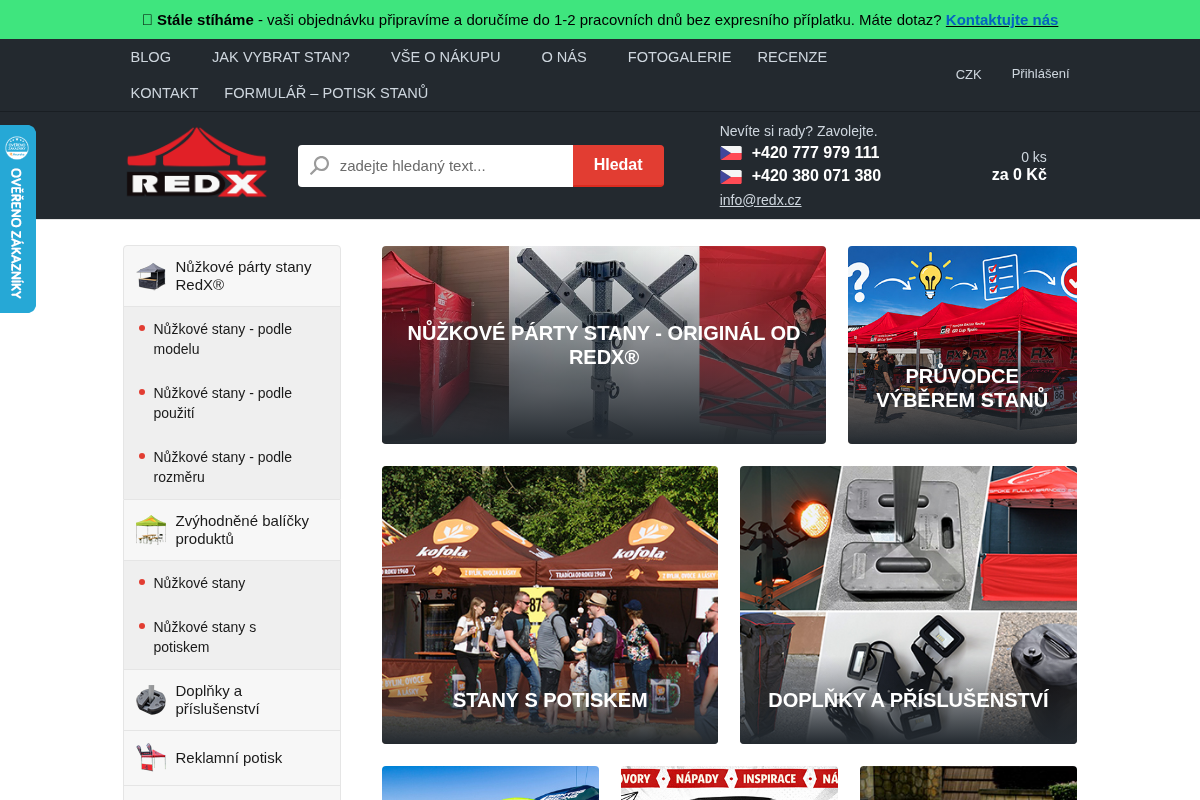The image size is (1200, 800).
Task: Open the VŠE O NÁKUPU menu
Action: click(x=446, y=57)
